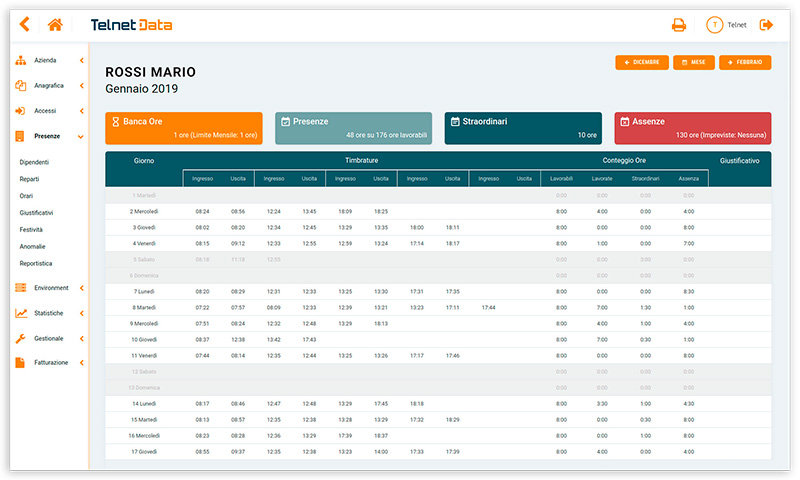Open the Presenze summary card

[354, 129]
